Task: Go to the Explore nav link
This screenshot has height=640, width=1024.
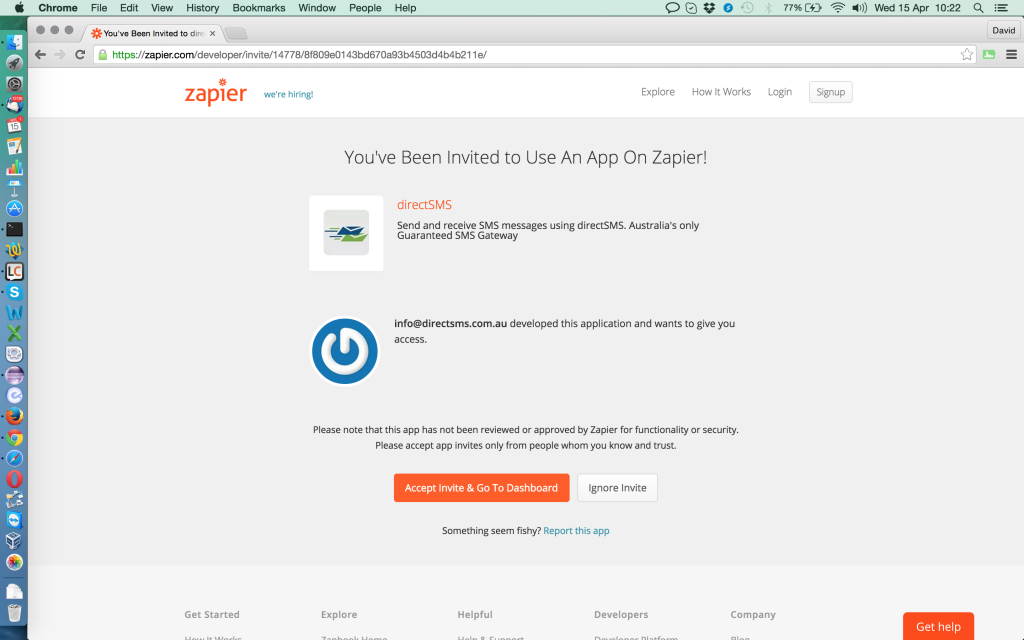Action: click(x=658, y=92)
